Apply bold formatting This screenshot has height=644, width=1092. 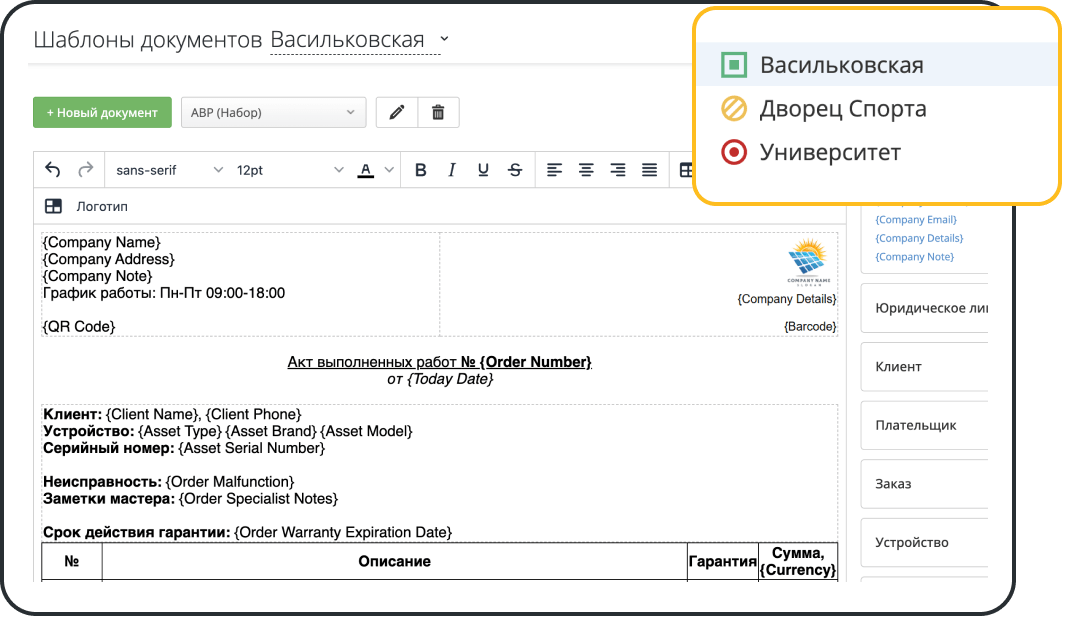[x=420, y=169]
